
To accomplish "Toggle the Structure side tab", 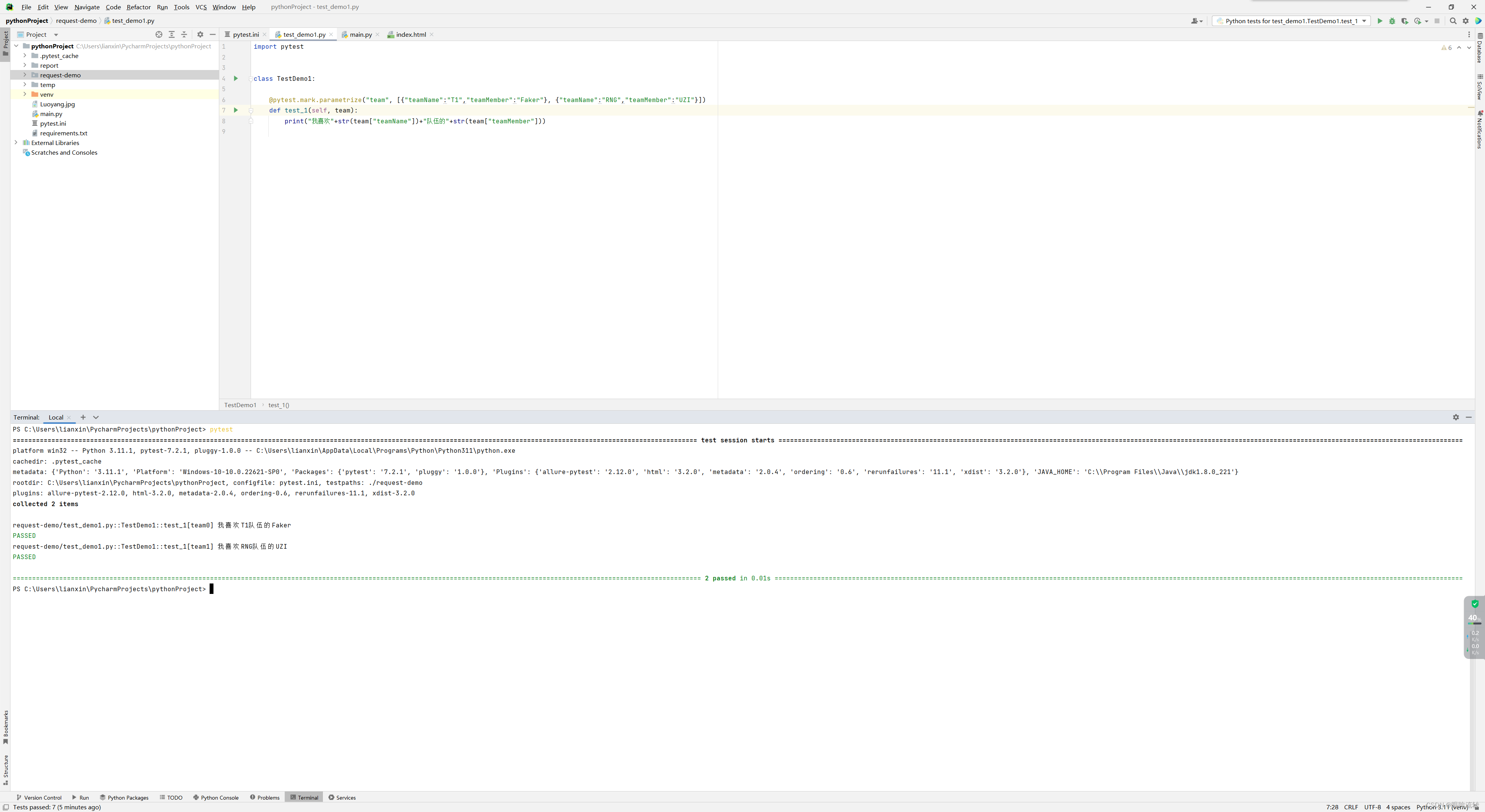I will tap(5, 770).
